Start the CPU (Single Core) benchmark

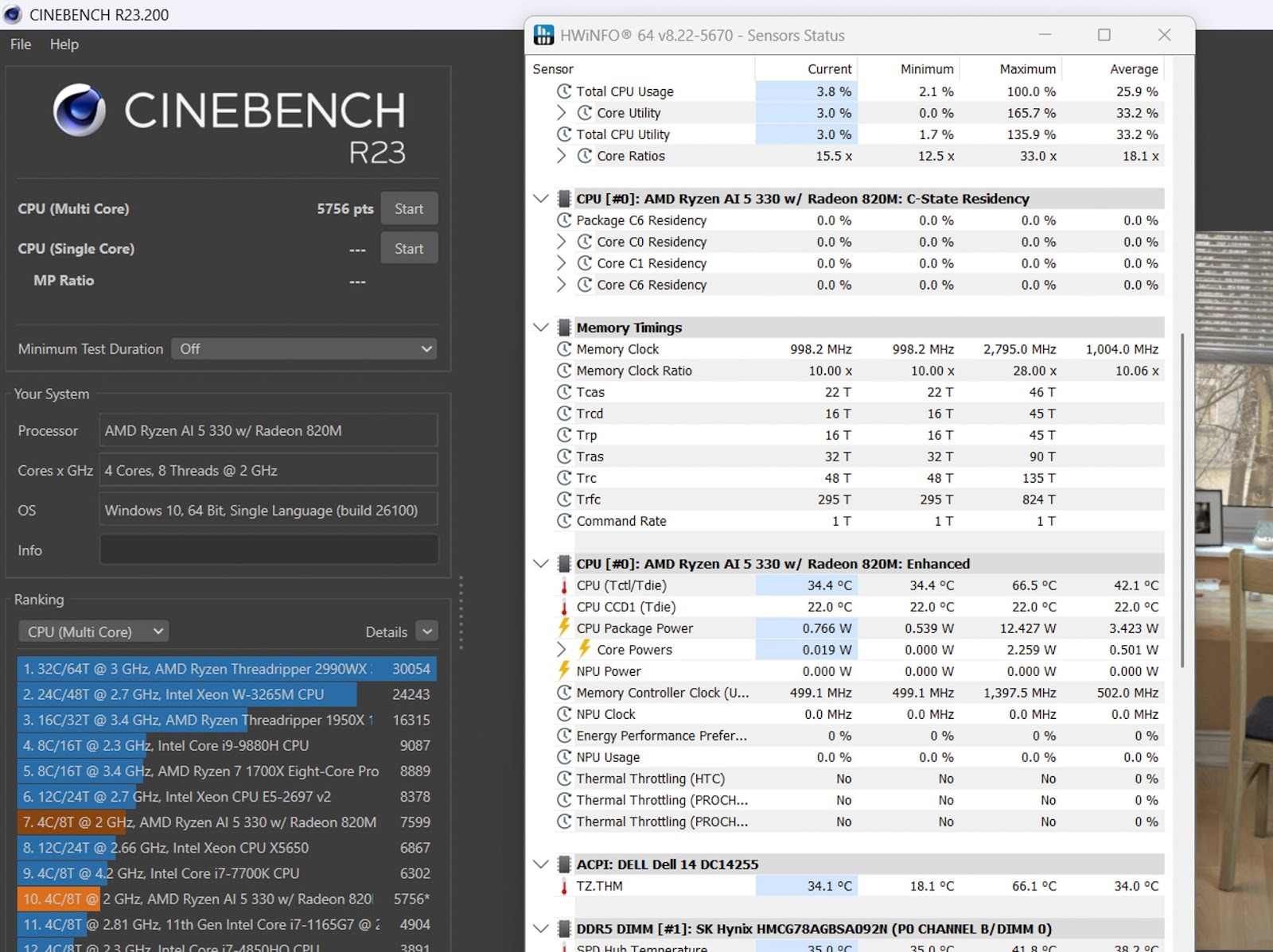[x=409, y=249]
